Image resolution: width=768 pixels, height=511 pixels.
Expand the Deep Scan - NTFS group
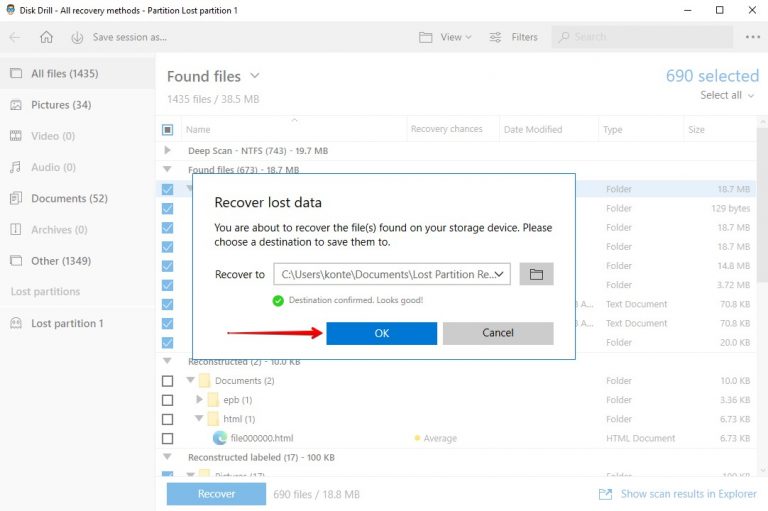point(167,150)
